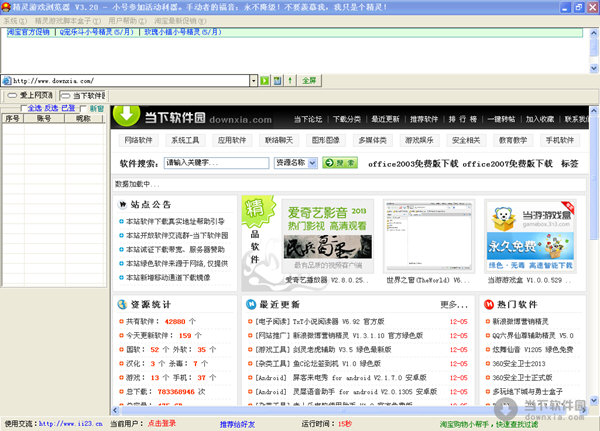Image resolution: width=600 pixels, height=431 pixels.
Task: Click the 当下论坛 nav link
Action: click(308, 119)
